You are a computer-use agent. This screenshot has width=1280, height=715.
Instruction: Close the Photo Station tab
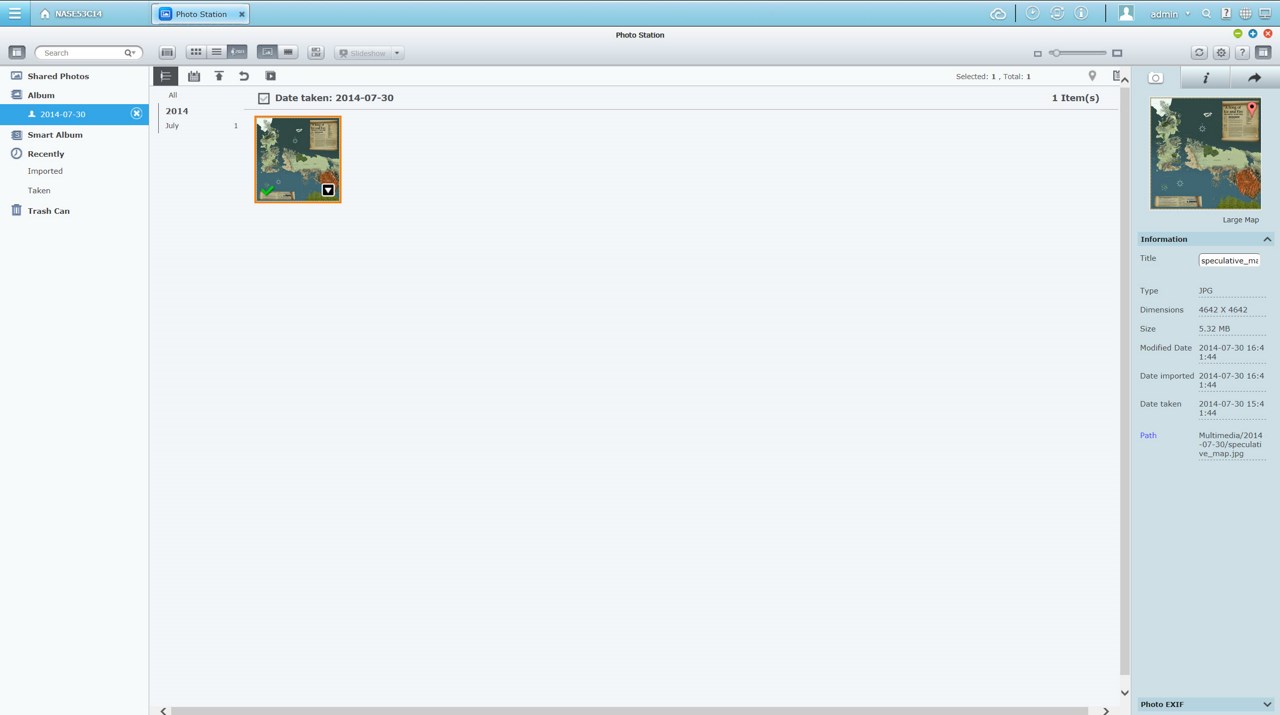click(x=242, y=14)
